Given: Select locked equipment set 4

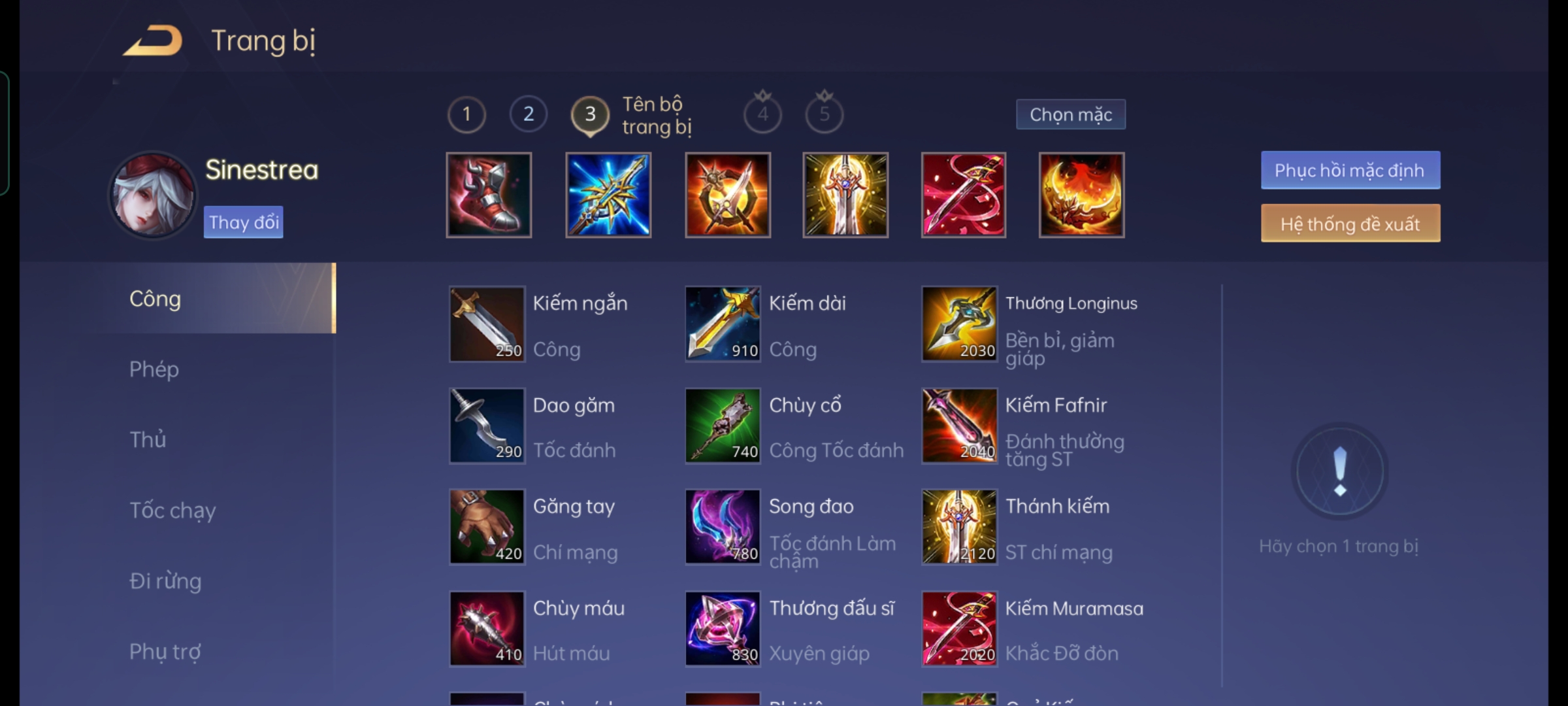Looking at the screenshot, I should 762,113.
